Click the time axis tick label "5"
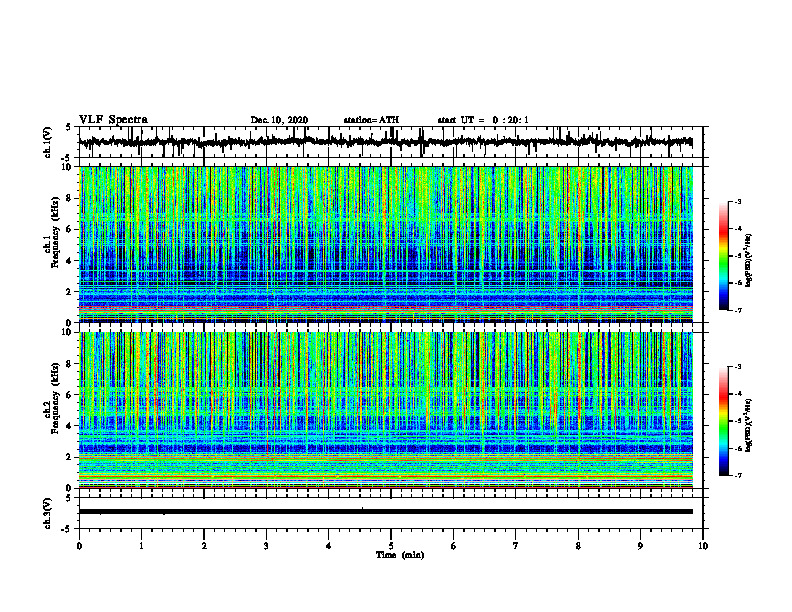792x612 pixels. tap(391, 546)
